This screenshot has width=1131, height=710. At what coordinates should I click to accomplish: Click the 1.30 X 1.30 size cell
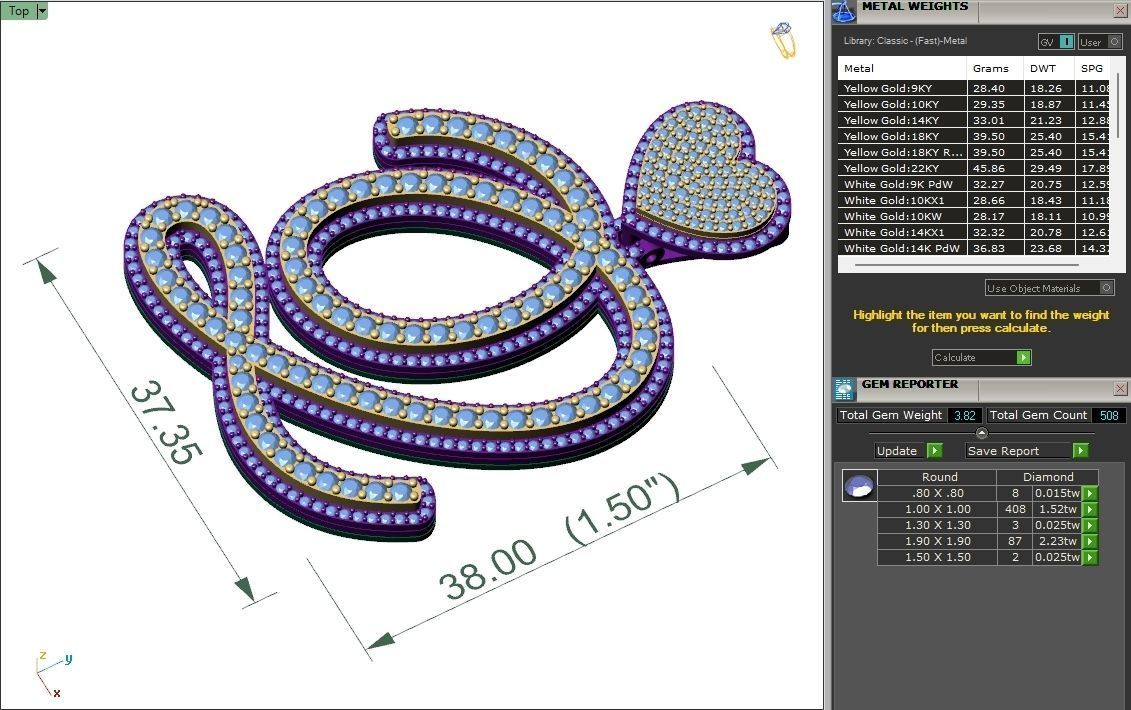tap(938, 525)
